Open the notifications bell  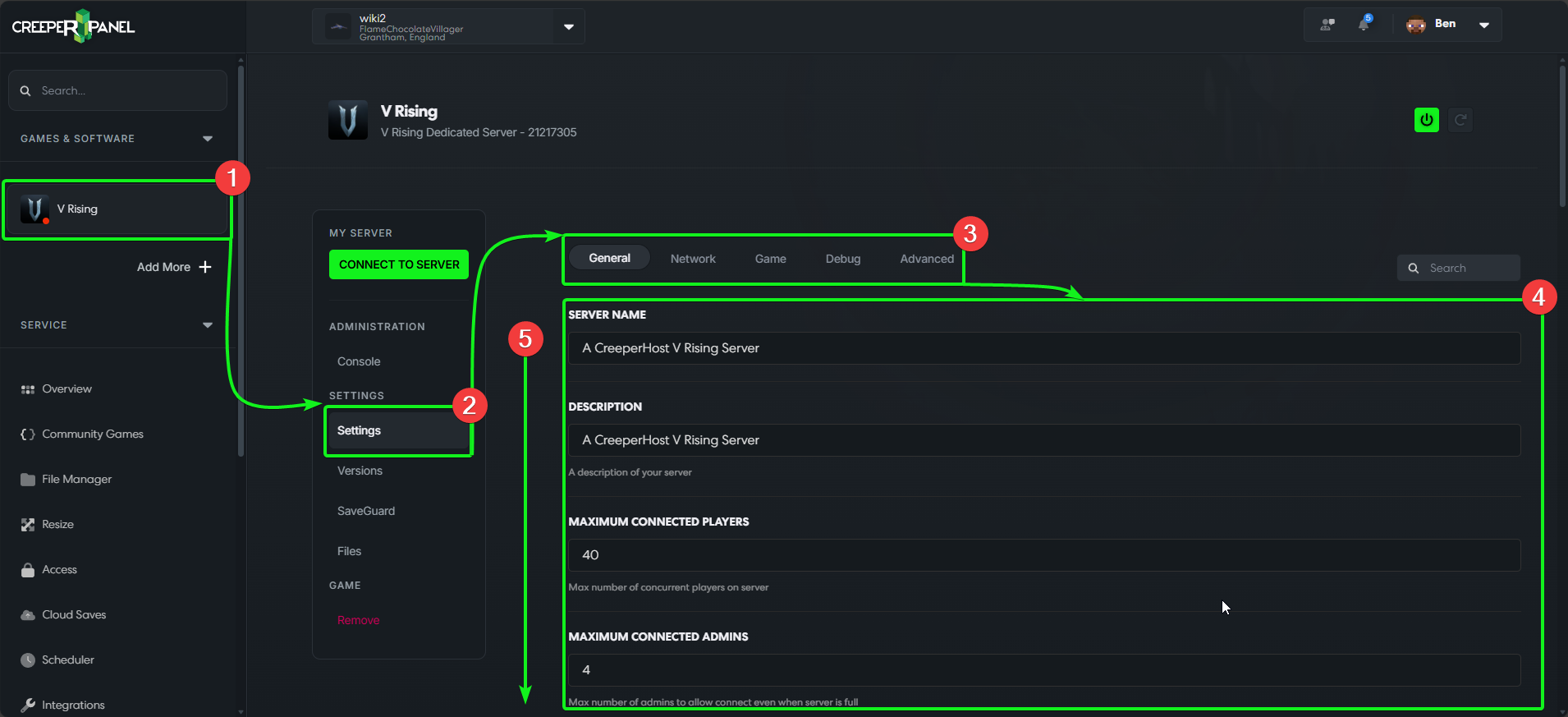click(1364, 24)
